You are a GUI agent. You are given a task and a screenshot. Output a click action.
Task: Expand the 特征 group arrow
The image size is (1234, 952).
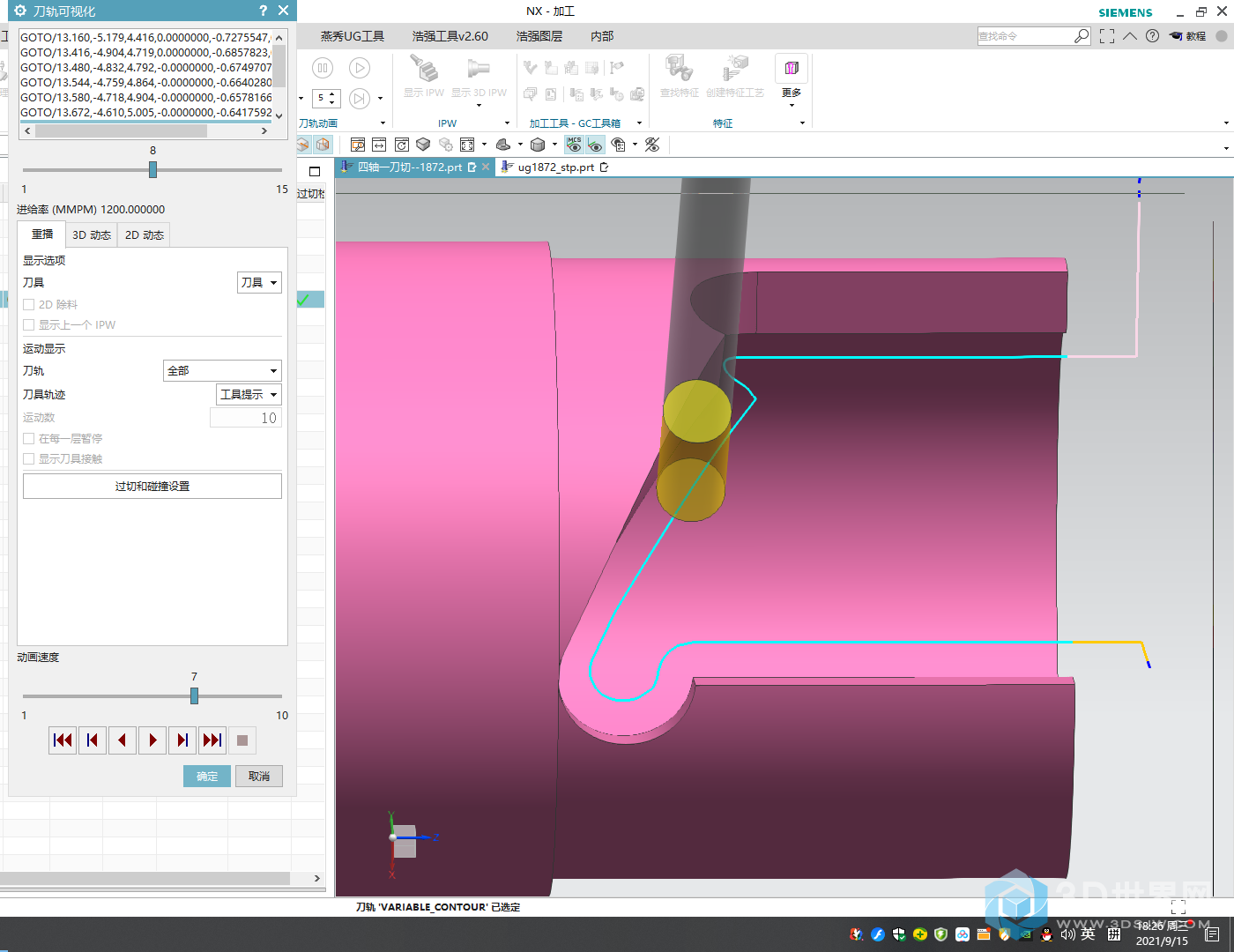[x=802, y=123]
